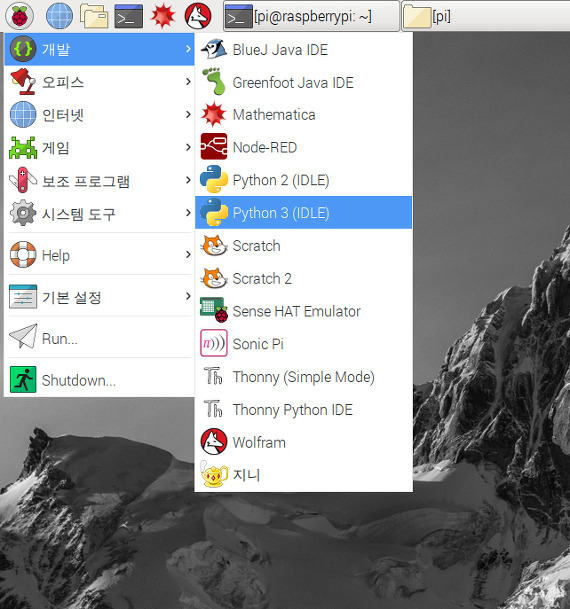Start Python 2 (IDLE)
The image size is (570, 609).
click(x=303, y=180)
